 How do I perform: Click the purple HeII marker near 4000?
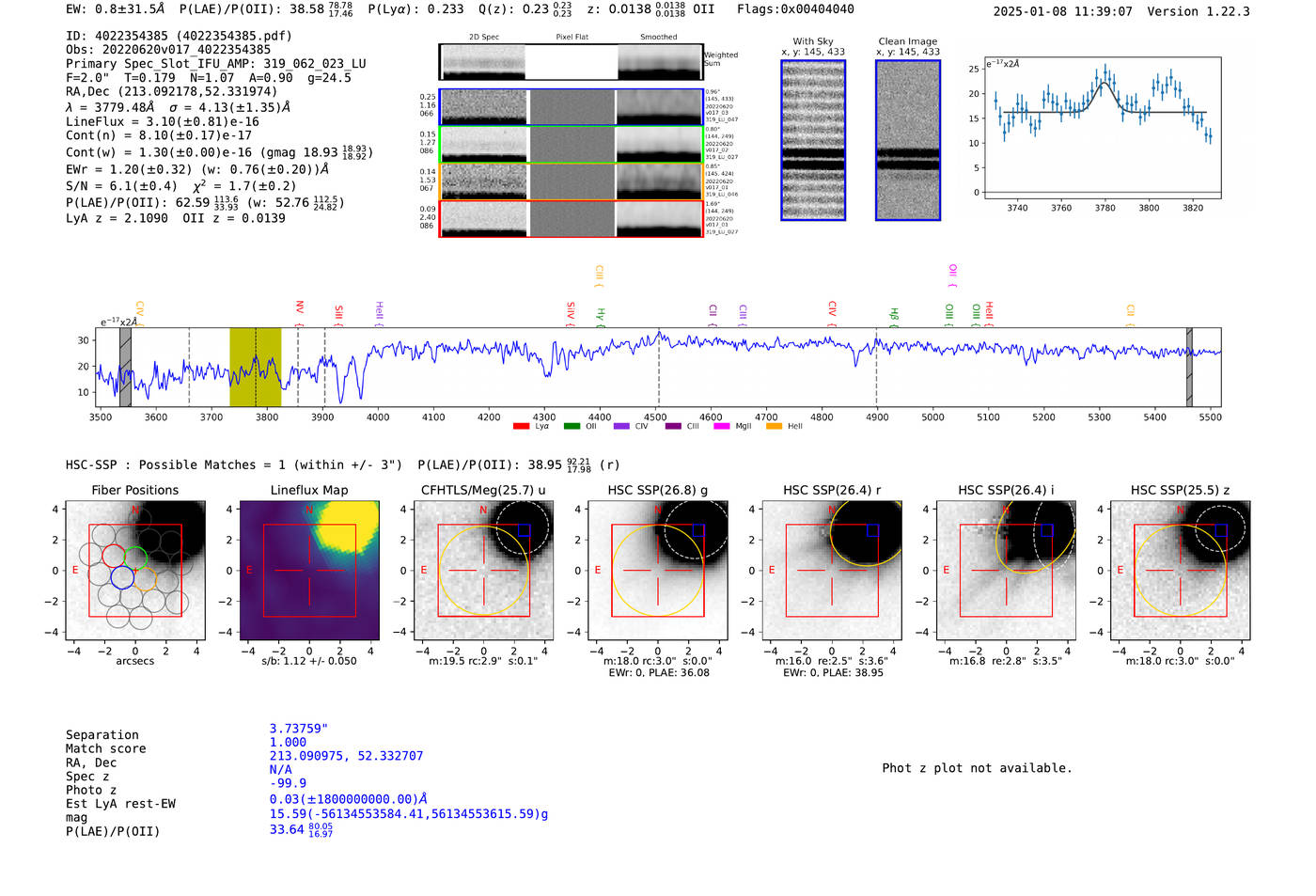(380, 314)
